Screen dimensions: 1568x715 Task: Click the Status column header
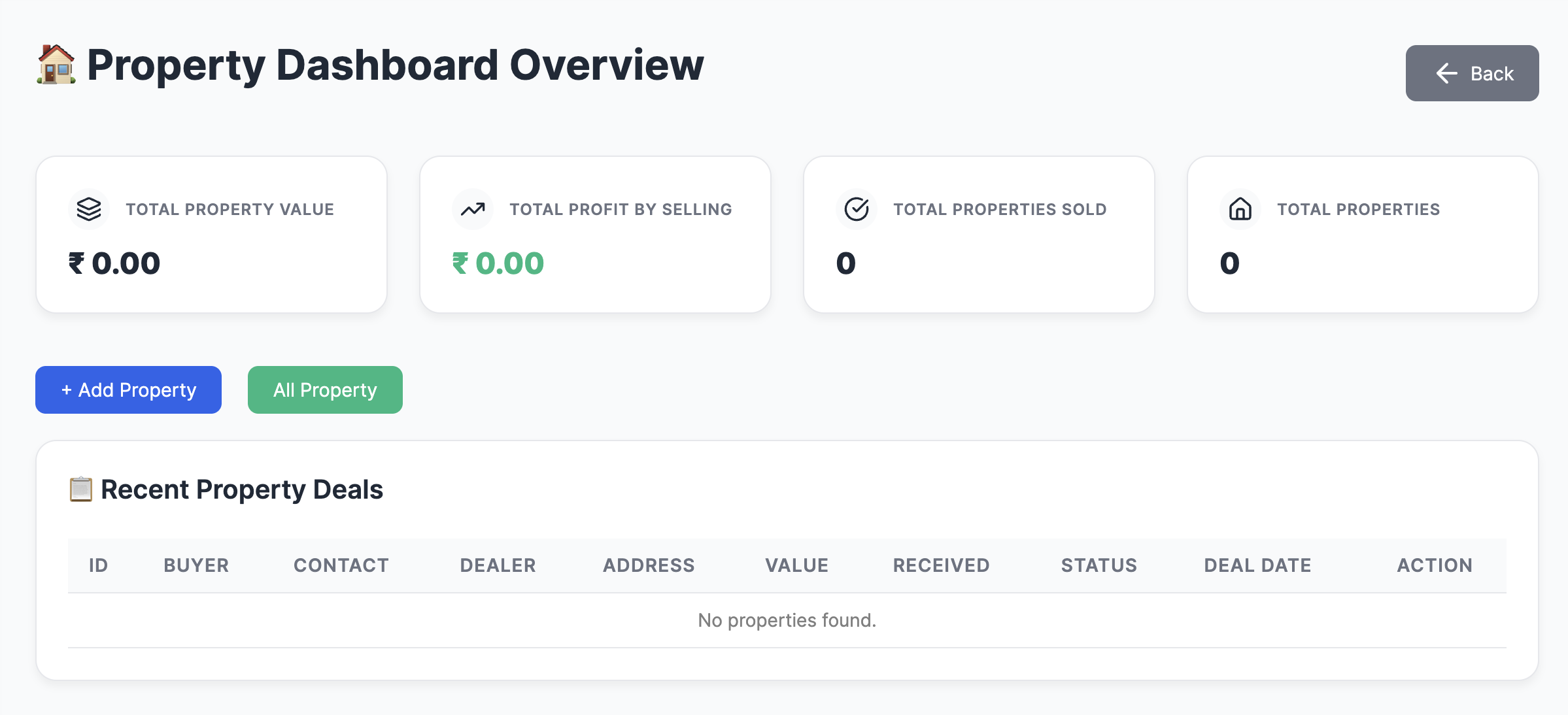coord(1099,565)
